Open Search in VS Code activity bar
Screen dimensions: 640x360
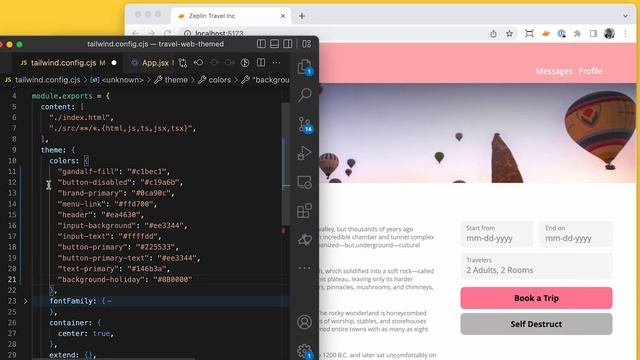(x=304, y=95)
